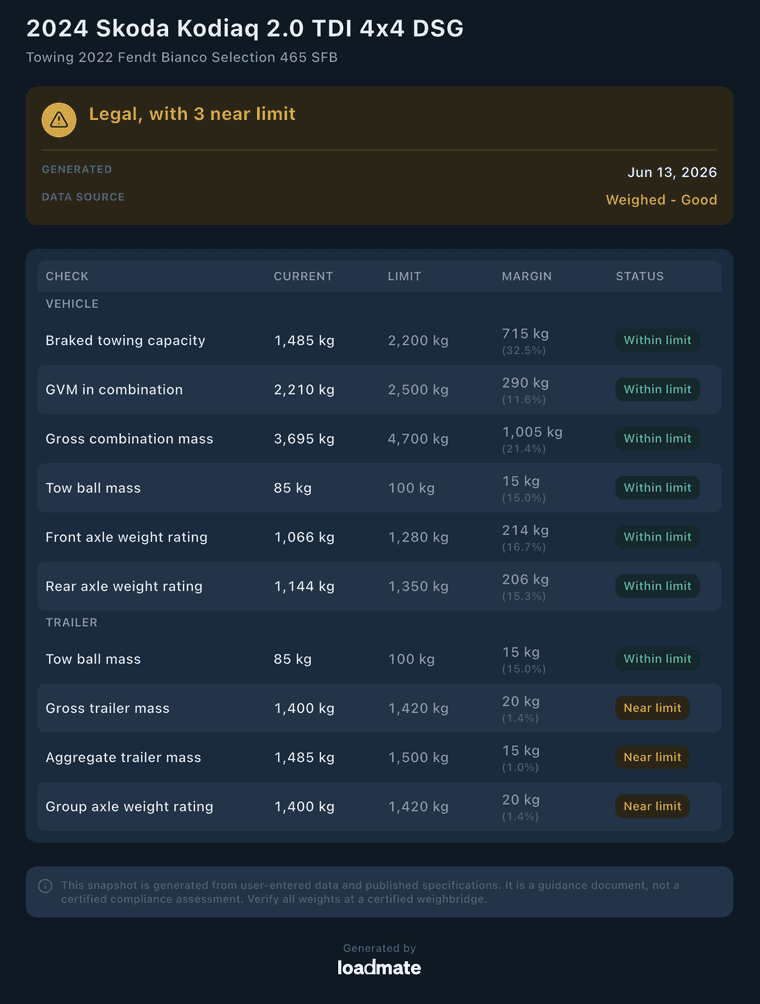Click the '1,280 kg' front axle limit

point(418,537)
